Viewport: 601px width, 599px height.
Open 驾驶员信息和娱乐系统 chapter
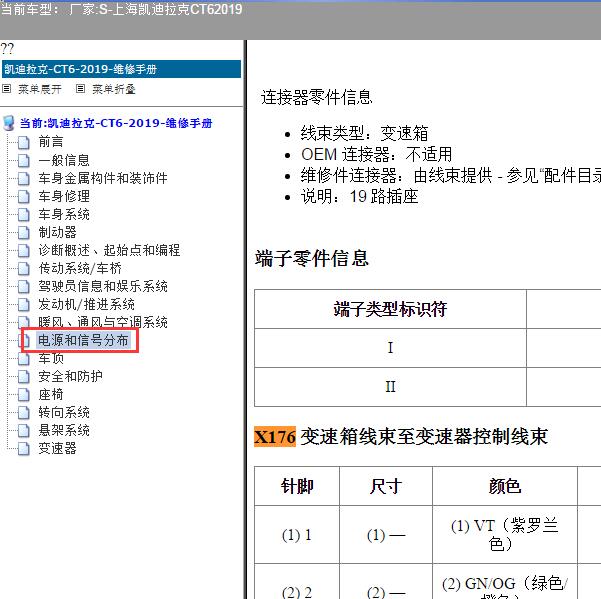coord(103,286)
